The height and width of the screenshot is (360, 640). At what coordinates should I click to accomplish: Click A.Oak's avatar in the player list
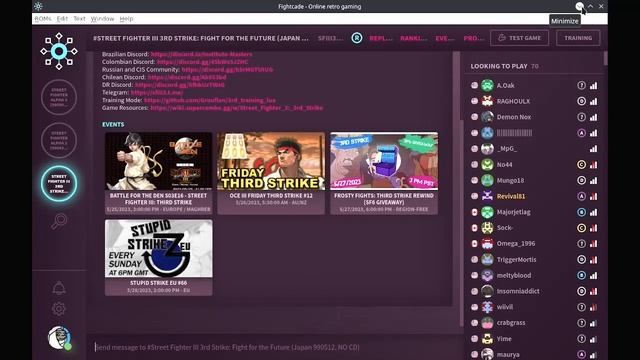[487, 85]
